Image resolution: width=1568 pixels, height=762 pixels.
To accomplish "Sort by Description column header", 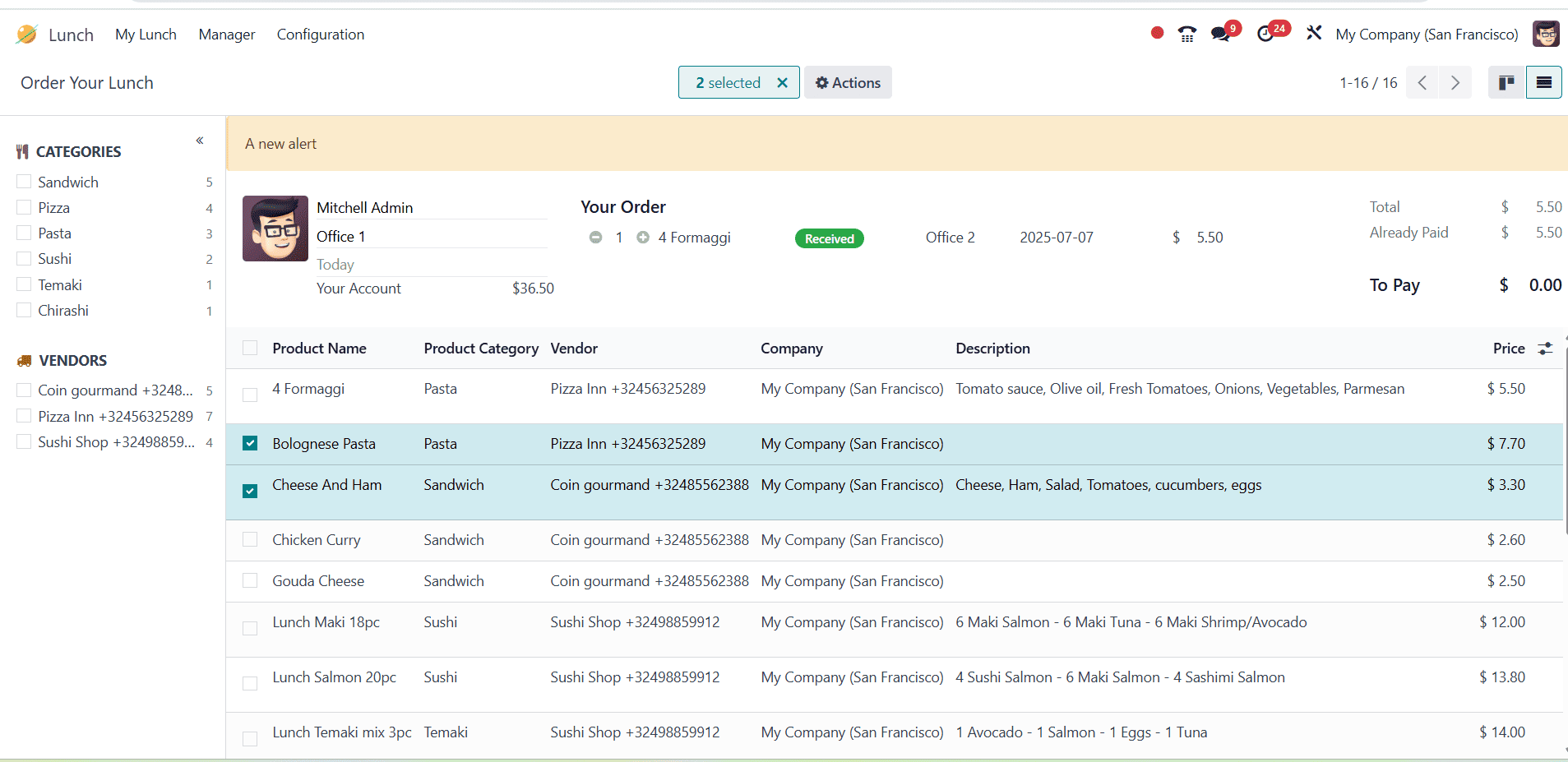I will coord(992,349).
